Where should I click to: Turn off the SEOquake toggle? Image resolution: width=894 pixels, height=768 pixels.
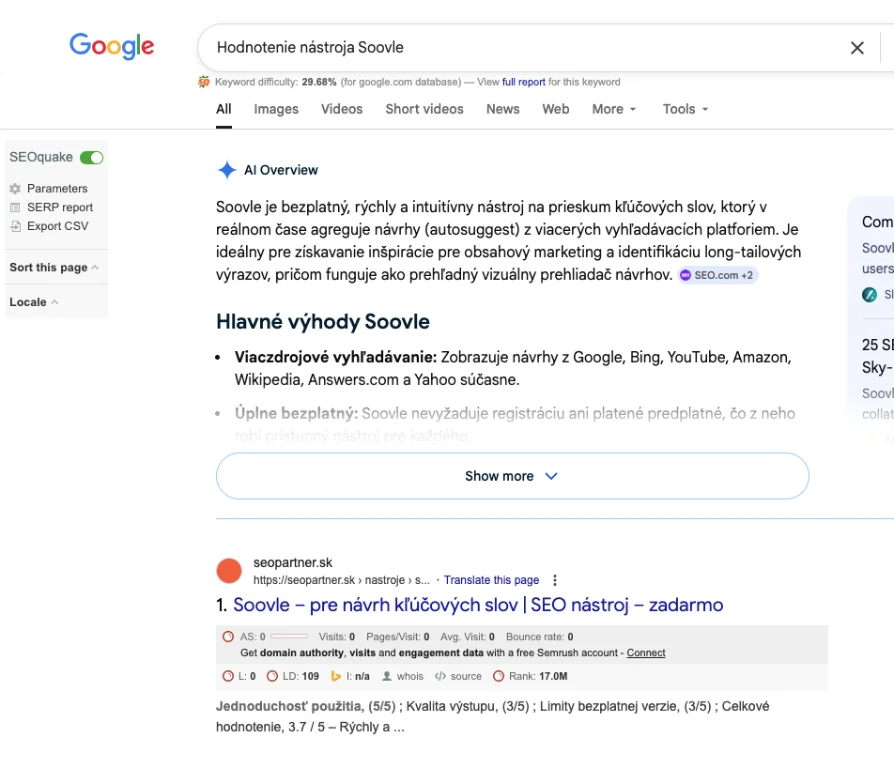(x=92, y=157)
